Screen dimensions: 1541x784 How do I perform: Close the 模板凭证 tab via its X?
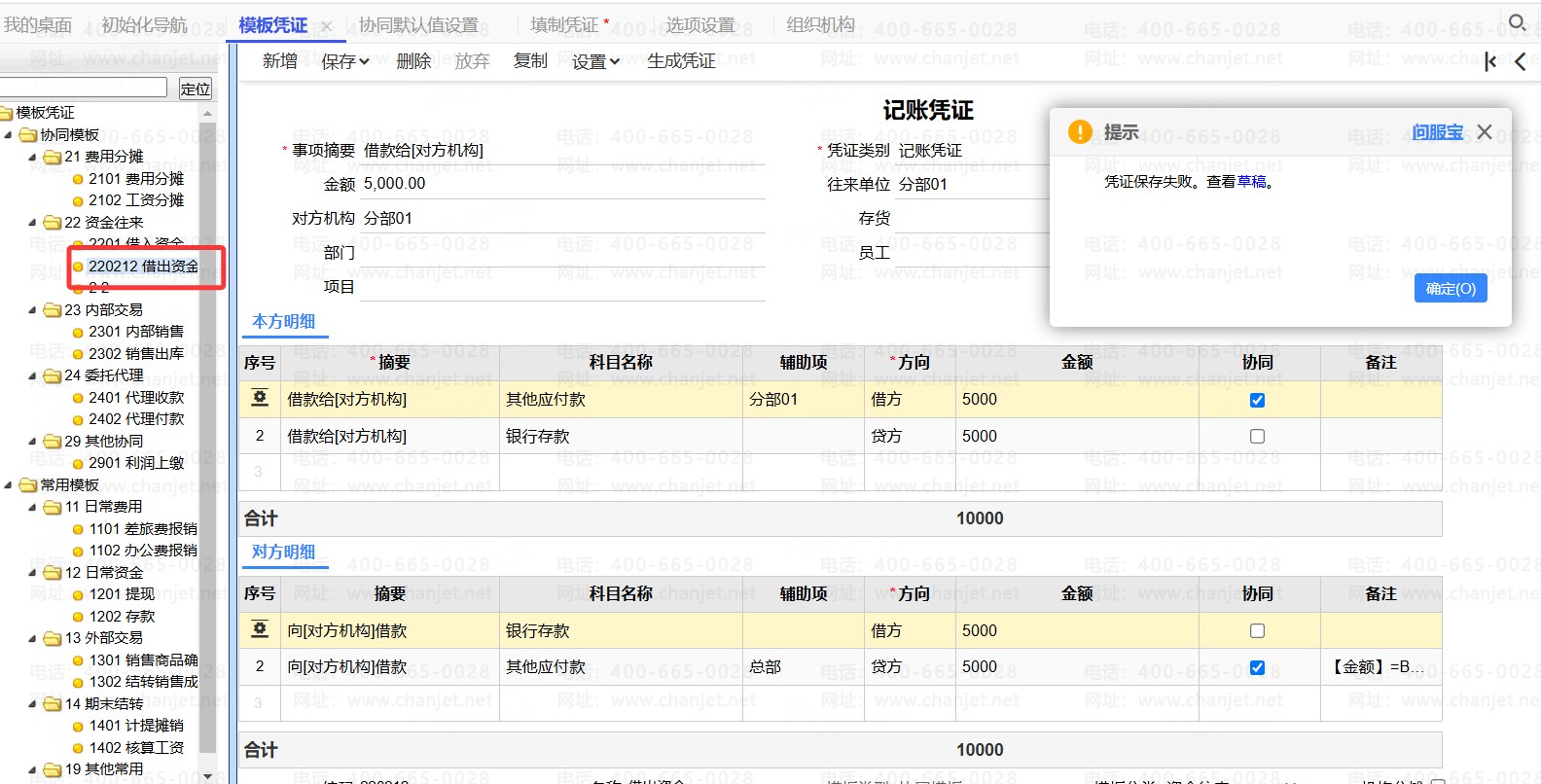(x=327, y=26)
